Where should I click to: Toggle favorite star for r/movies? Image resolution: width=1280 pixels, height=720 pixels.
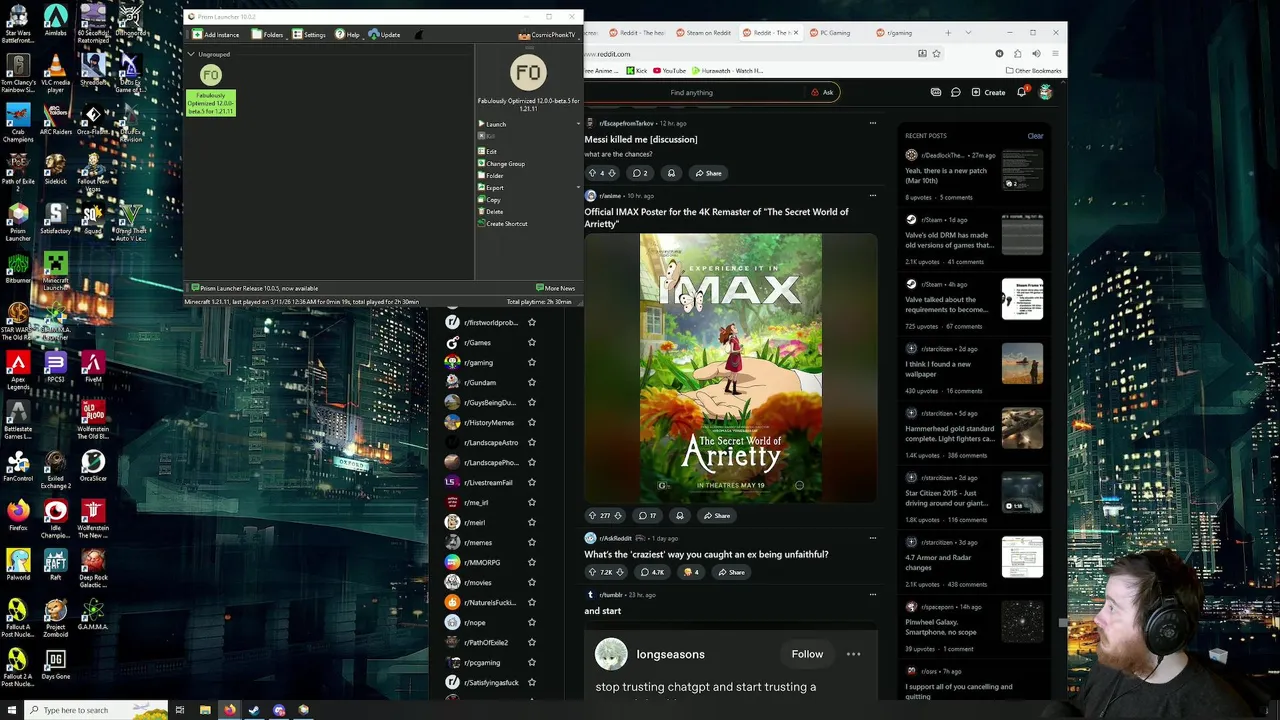(x=532, y=582)
